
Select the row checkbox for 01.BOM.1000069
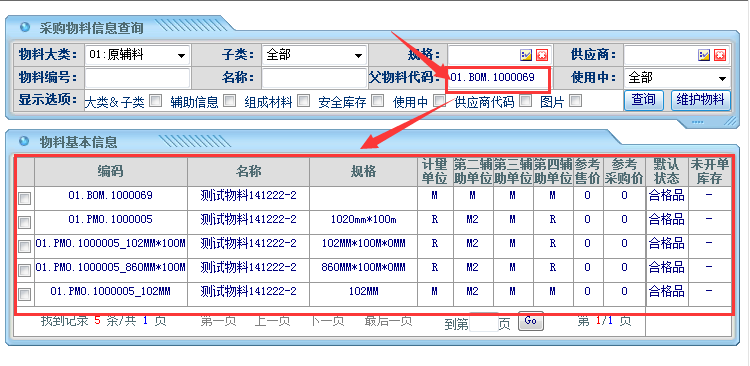[24, 198]
